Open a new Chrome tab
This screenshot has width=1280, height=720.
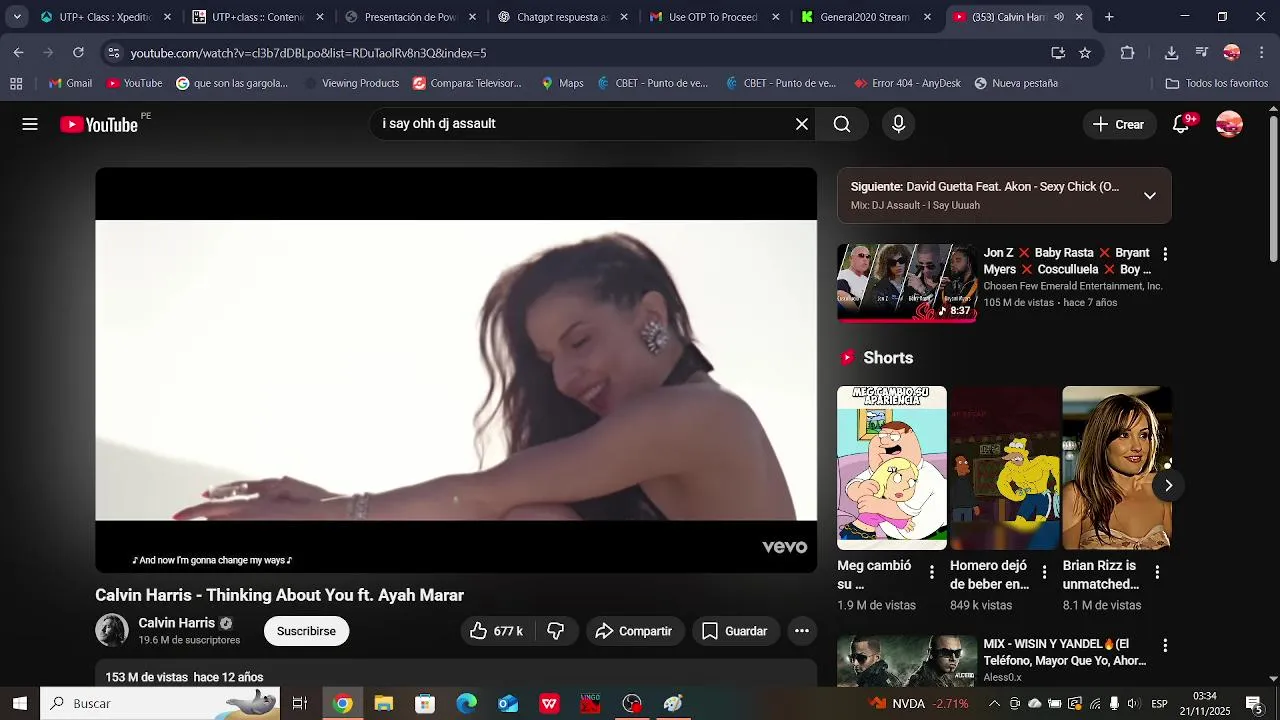click(x=1109, y=17)
